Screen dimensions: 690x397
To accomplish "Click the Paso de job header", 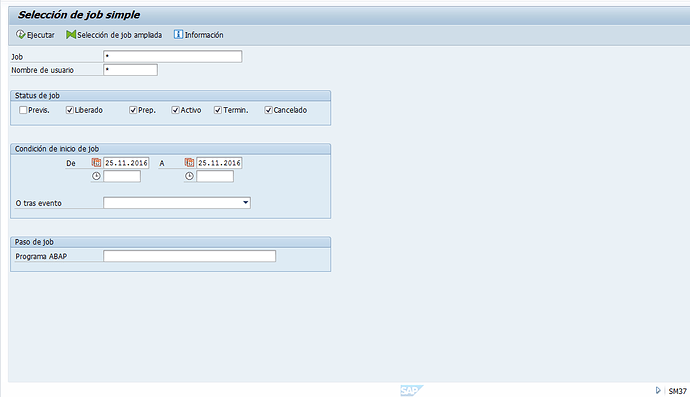I will click(34, 242).
